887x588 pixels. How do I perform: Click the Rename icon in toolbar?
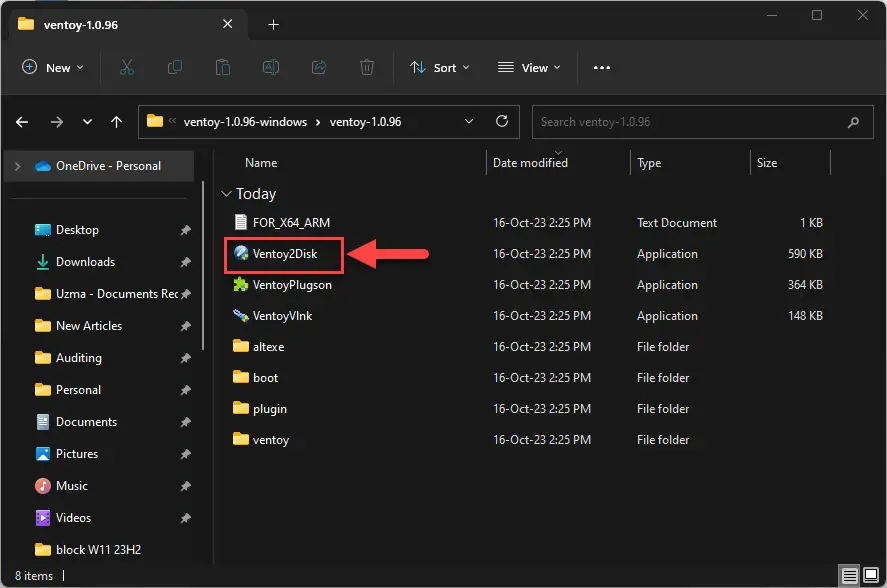click(x=271, y=67)
